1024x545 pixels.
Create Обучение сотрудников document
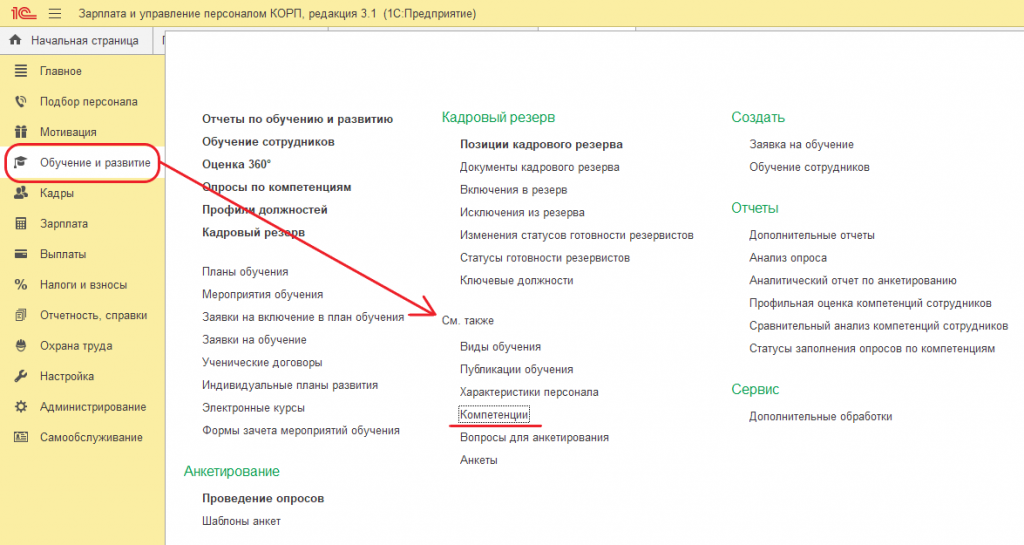pos(809,167)
